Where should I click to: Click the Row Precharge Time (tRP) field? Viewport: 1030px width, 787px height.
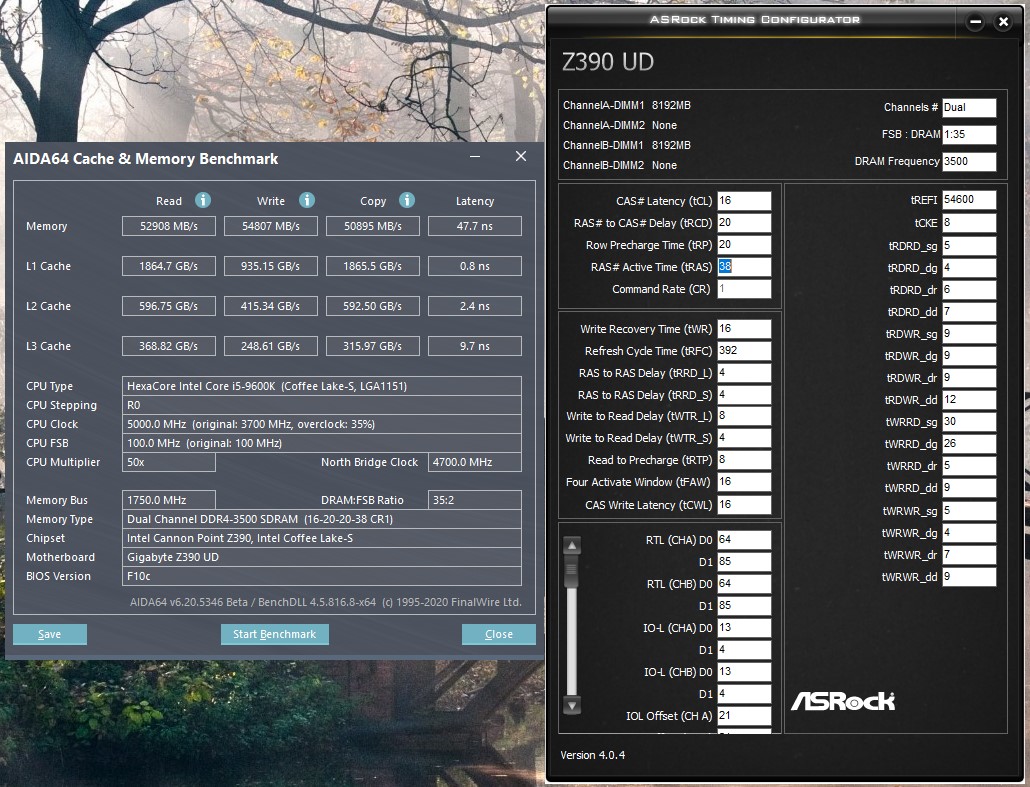744,244
